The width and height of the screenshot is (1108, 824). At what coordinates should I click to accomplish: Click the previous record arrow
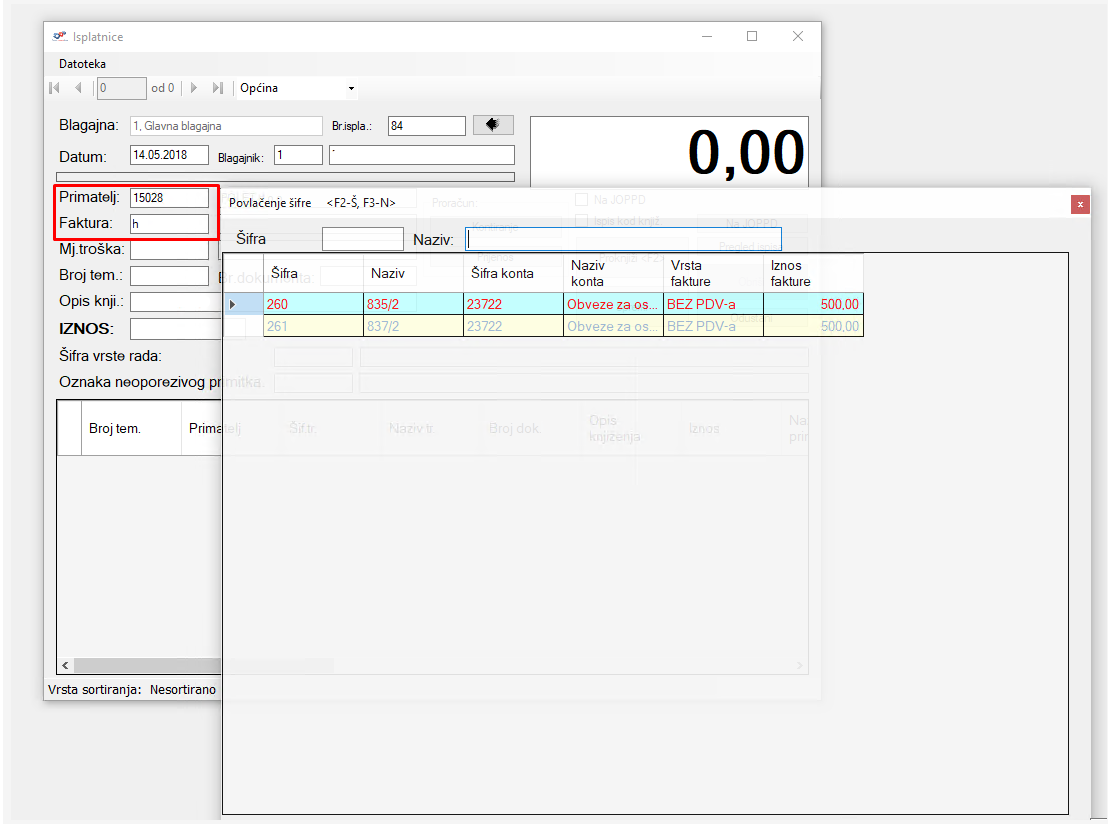click(x=78, y=88)
